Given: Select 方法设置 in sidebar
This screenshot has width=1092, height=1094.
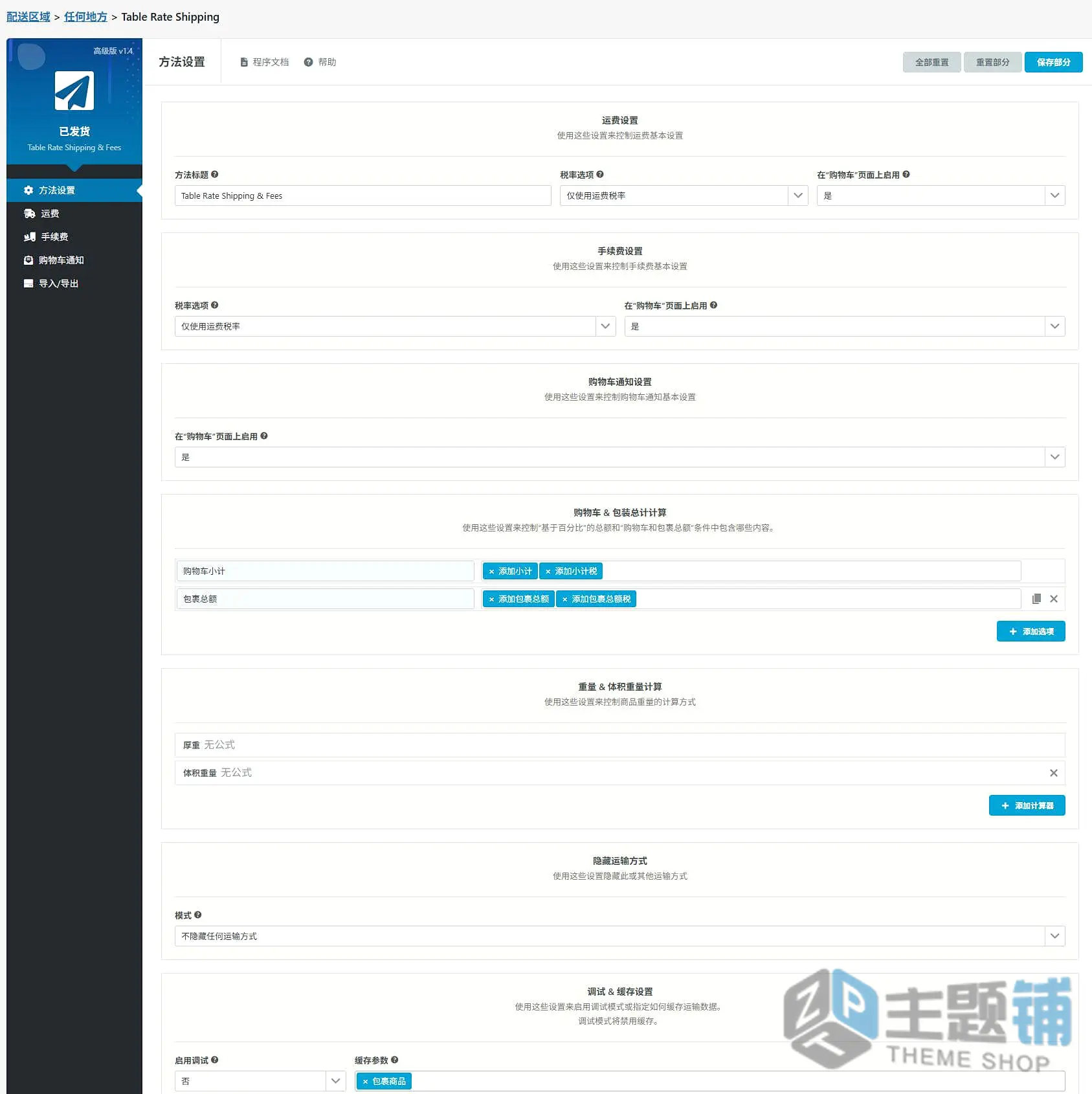Looking at the screenshot, I should [x=74, y=190].
